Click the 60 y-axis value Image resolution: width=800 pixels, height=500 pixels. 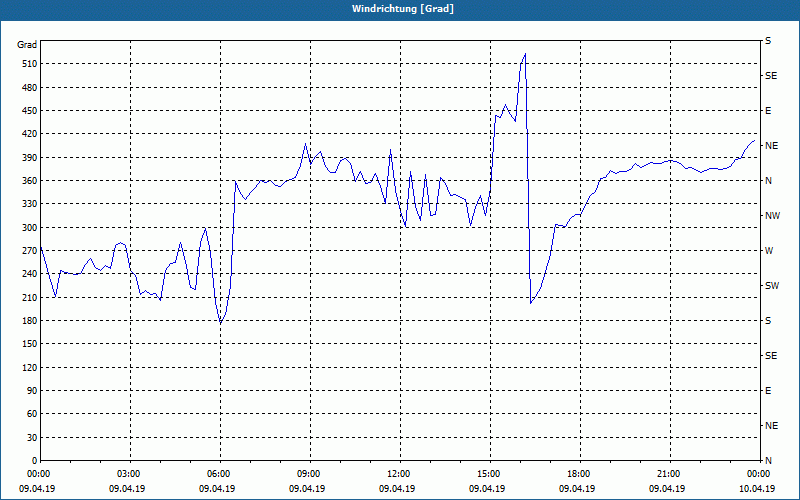32,414
